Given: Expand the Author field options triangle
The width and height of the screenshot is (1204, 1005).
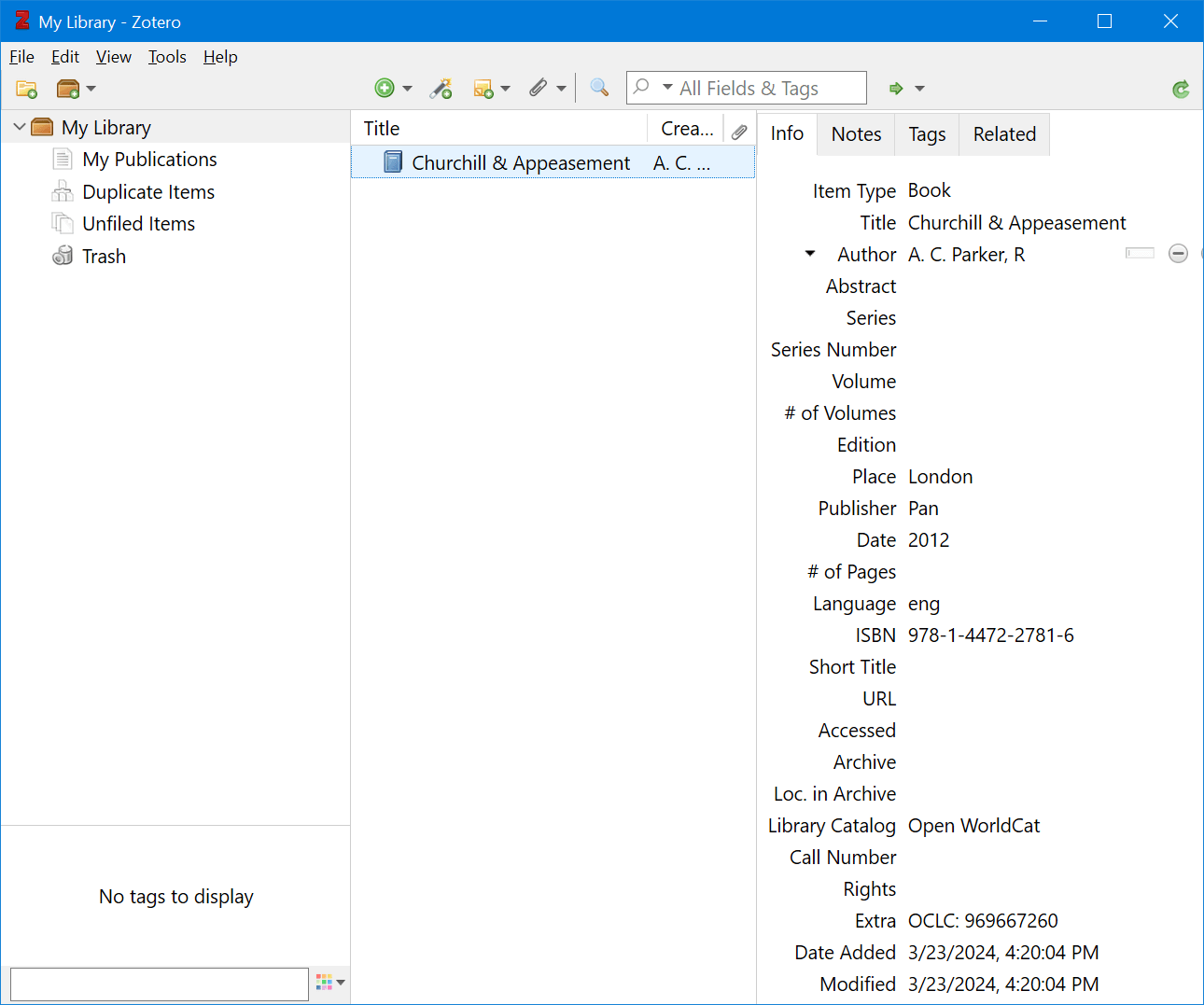Looking at the screenshot, I should click(809, 253).
